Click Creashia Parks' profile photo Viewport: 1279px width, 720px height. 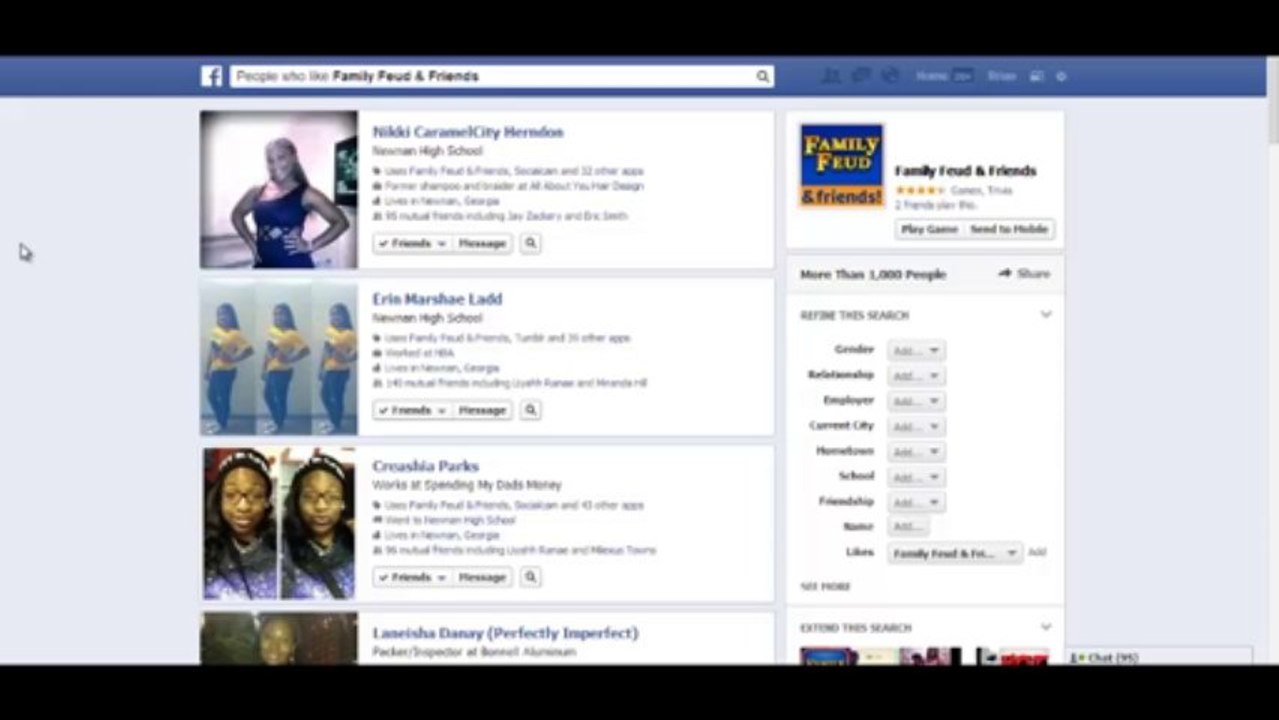279,523
